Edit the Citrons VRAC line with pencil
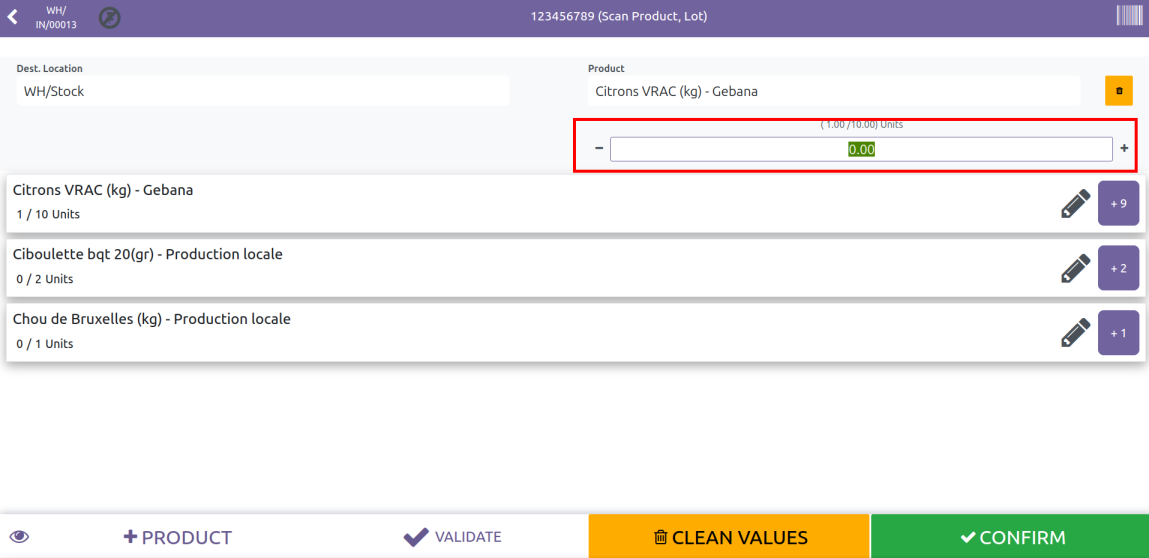 point(1075,203)
